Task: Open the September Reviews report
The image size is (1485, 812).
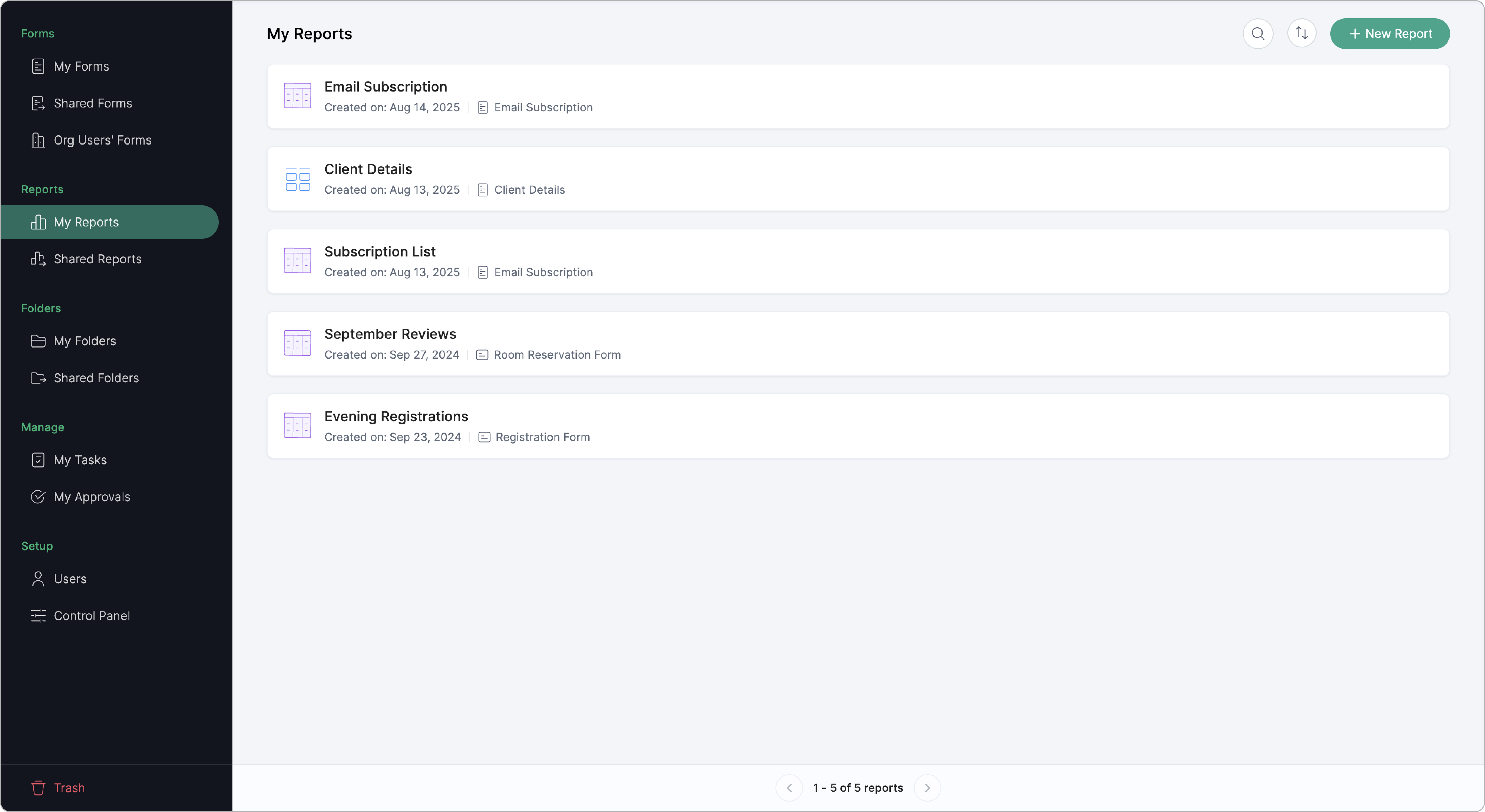Action: click(390, 334)
